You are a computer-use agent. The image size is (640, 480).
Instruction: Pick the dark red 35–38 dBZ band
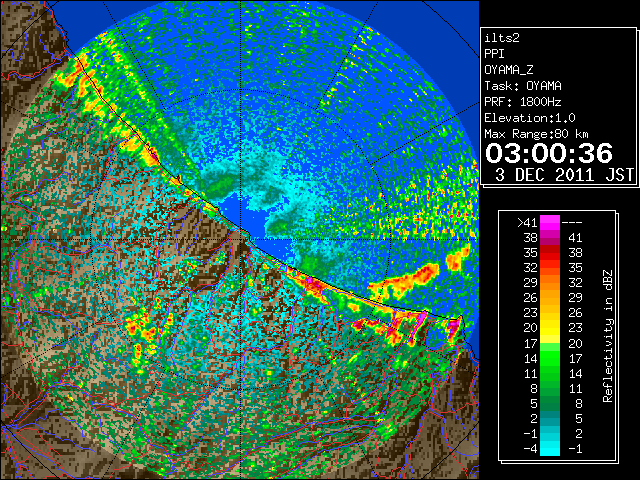pos(550,253)
